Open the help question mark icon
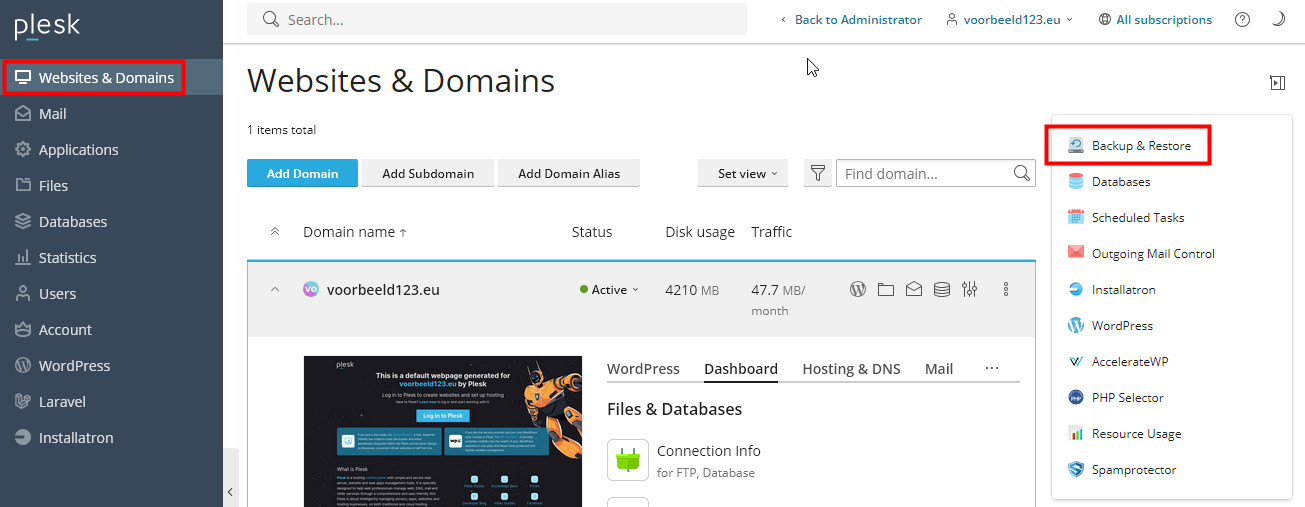1305x507 pixels. (1242, 19)
